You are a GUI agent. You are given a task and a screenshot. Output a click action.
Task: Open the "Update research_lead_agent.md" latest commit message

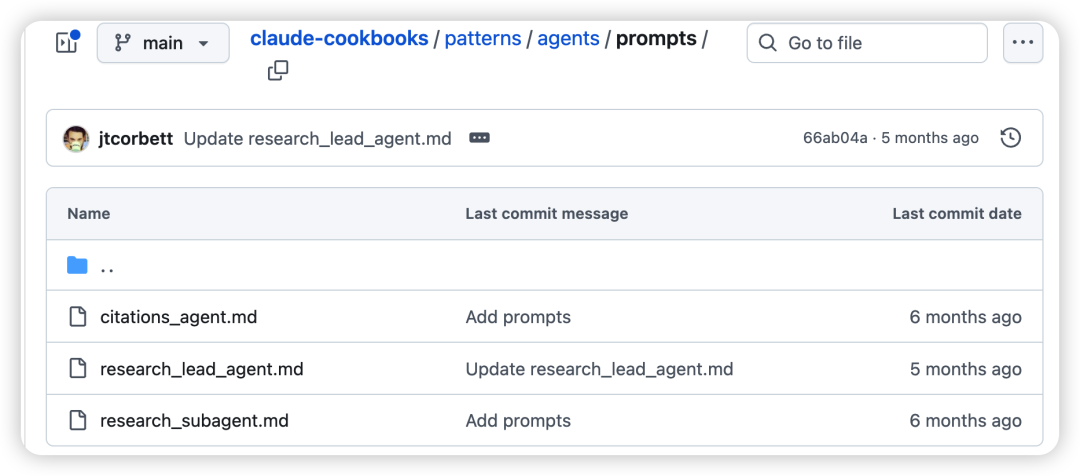coord(317,138)
